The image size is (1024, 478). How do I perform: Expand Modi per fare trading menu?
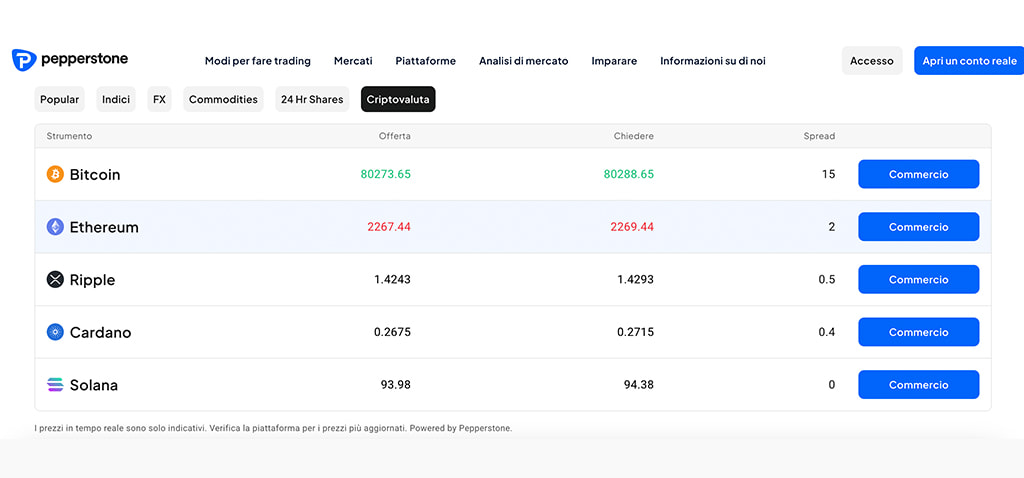258,61
